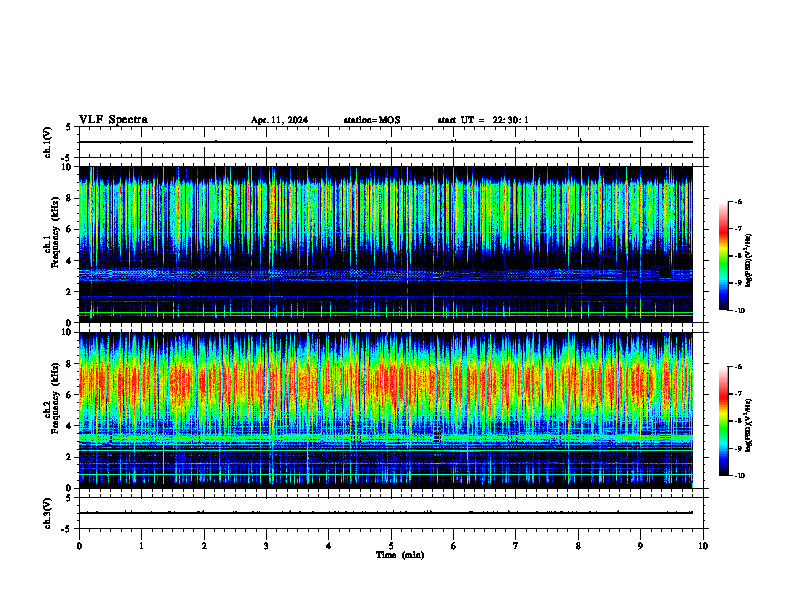792x612 pixels.
Task: Click the "-6" label on ch.2 colorbar
Action: (738, 367)
